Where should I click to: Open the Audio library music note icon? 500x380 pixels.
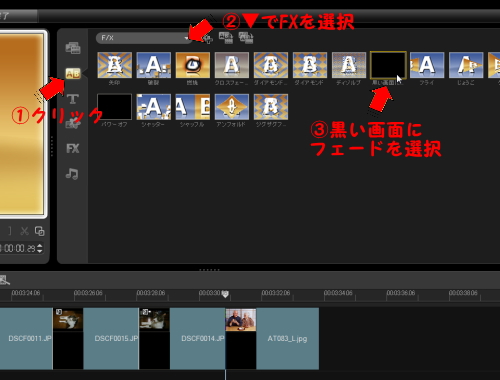point(72,174)
